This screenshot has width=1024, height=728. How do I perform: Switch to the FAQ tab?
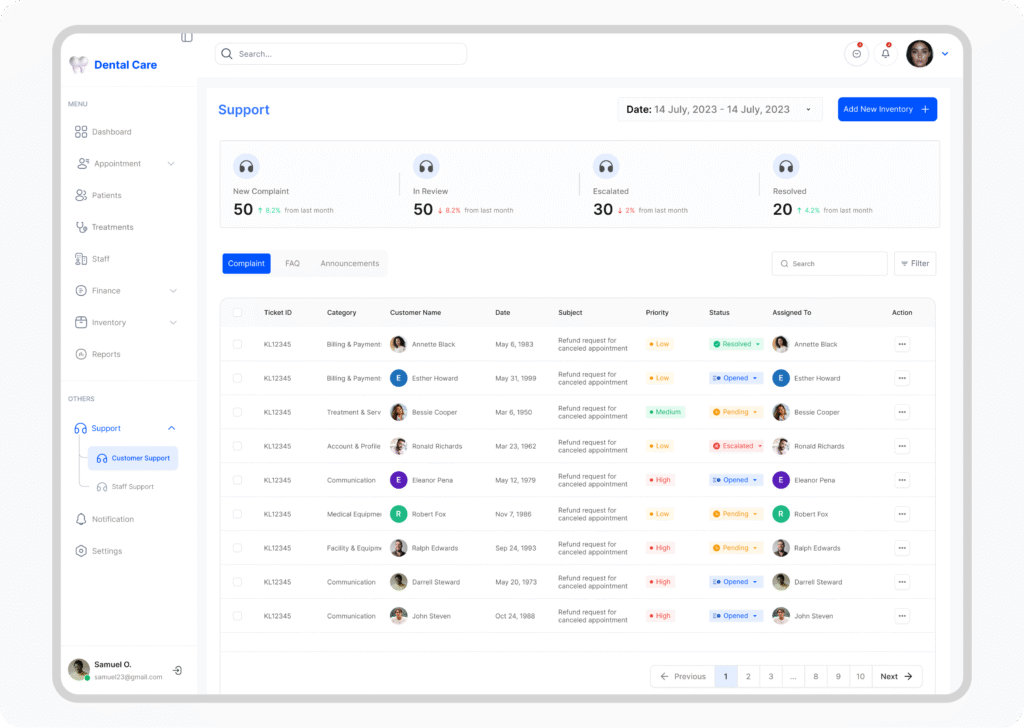(292, 264)
